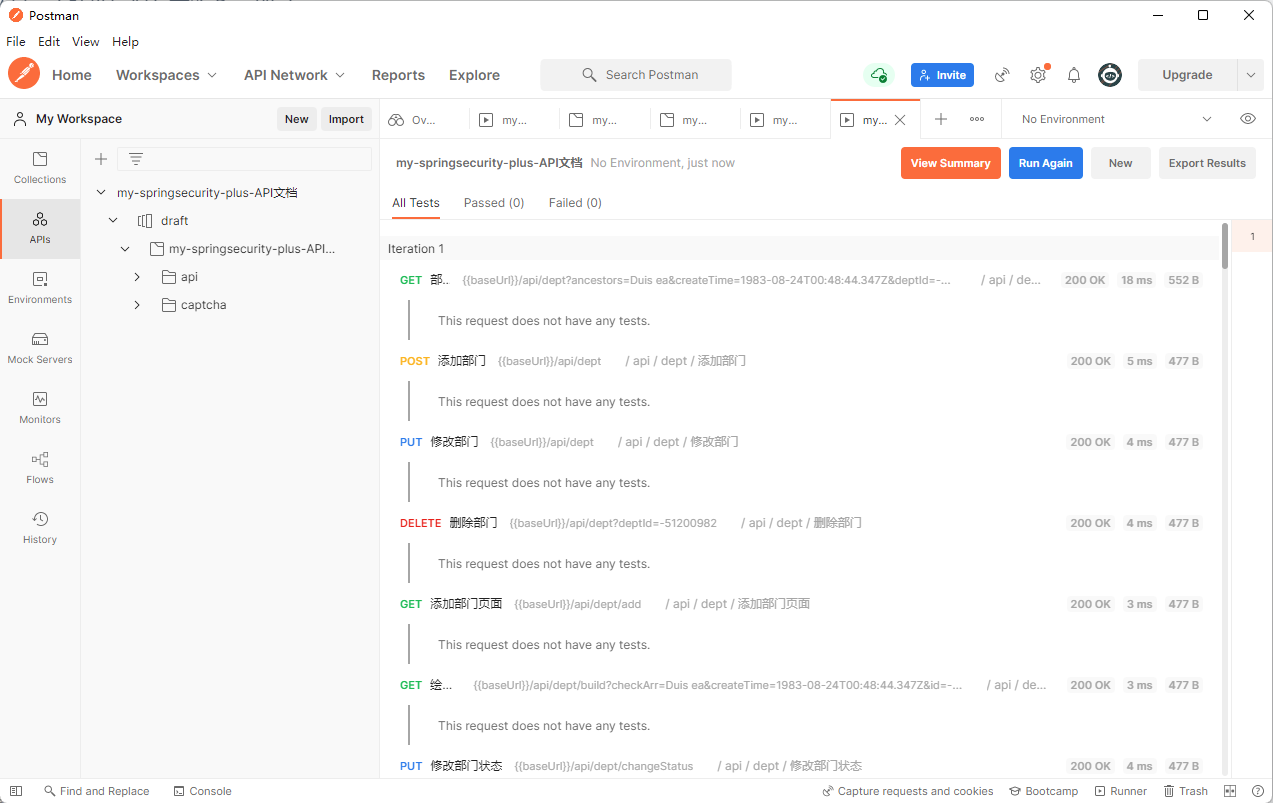This screenshot has height=803, width=1273.
Task: Click the Export Results button
Action: 1207,163
